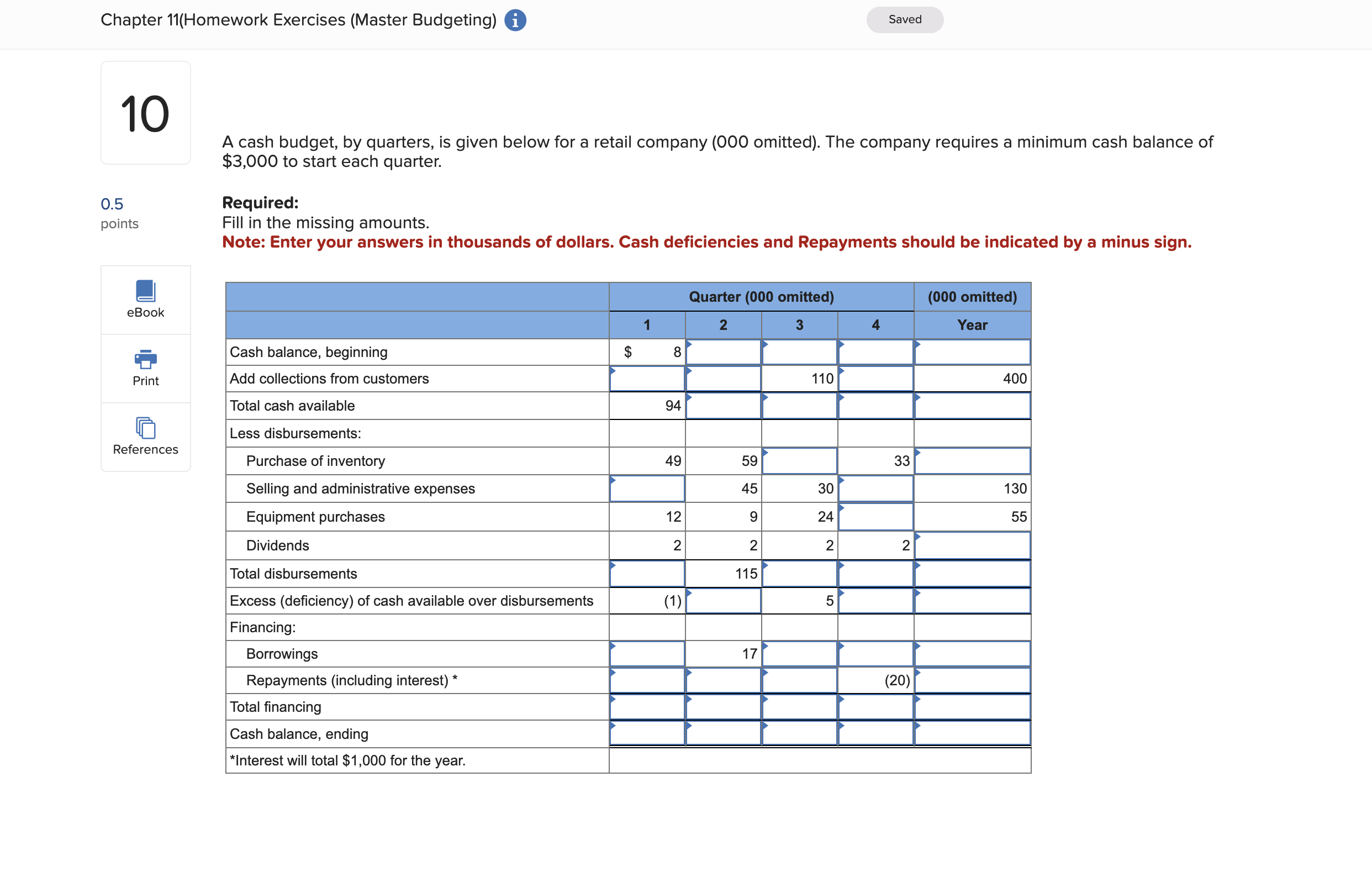This screenshot has width=1372, height=882.
Task: Click Quarter 1 Total disbursements field
Action: (x=647, y=573)
